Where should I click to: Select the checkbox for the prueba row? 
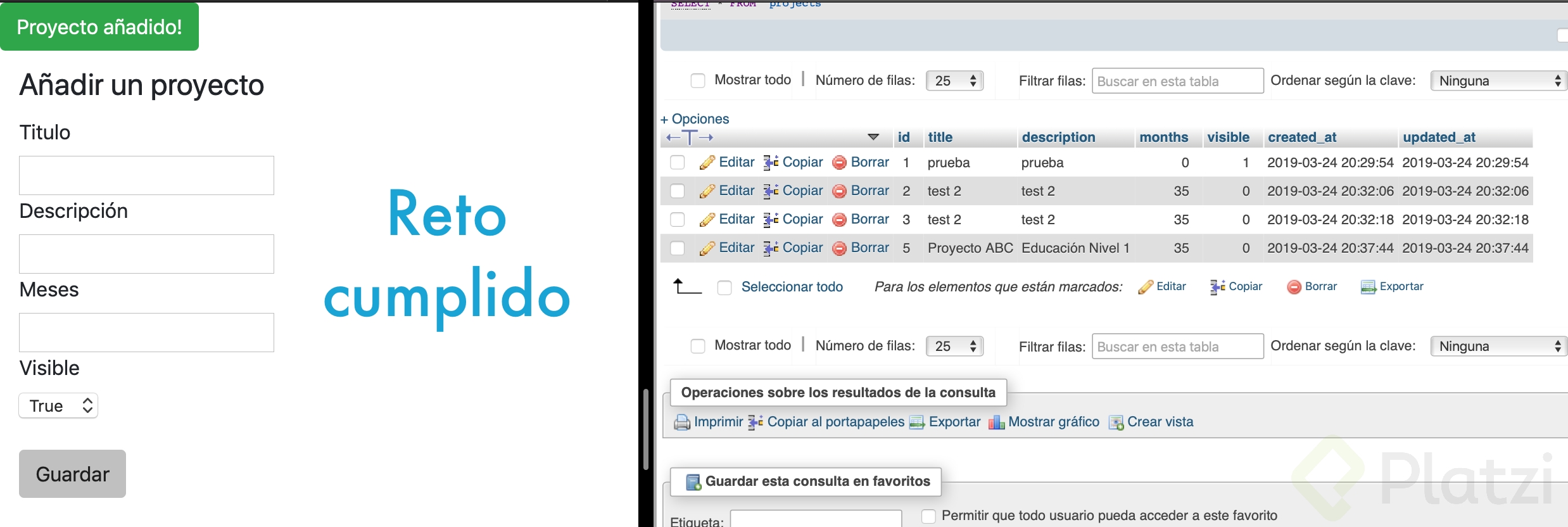(678, 163)
